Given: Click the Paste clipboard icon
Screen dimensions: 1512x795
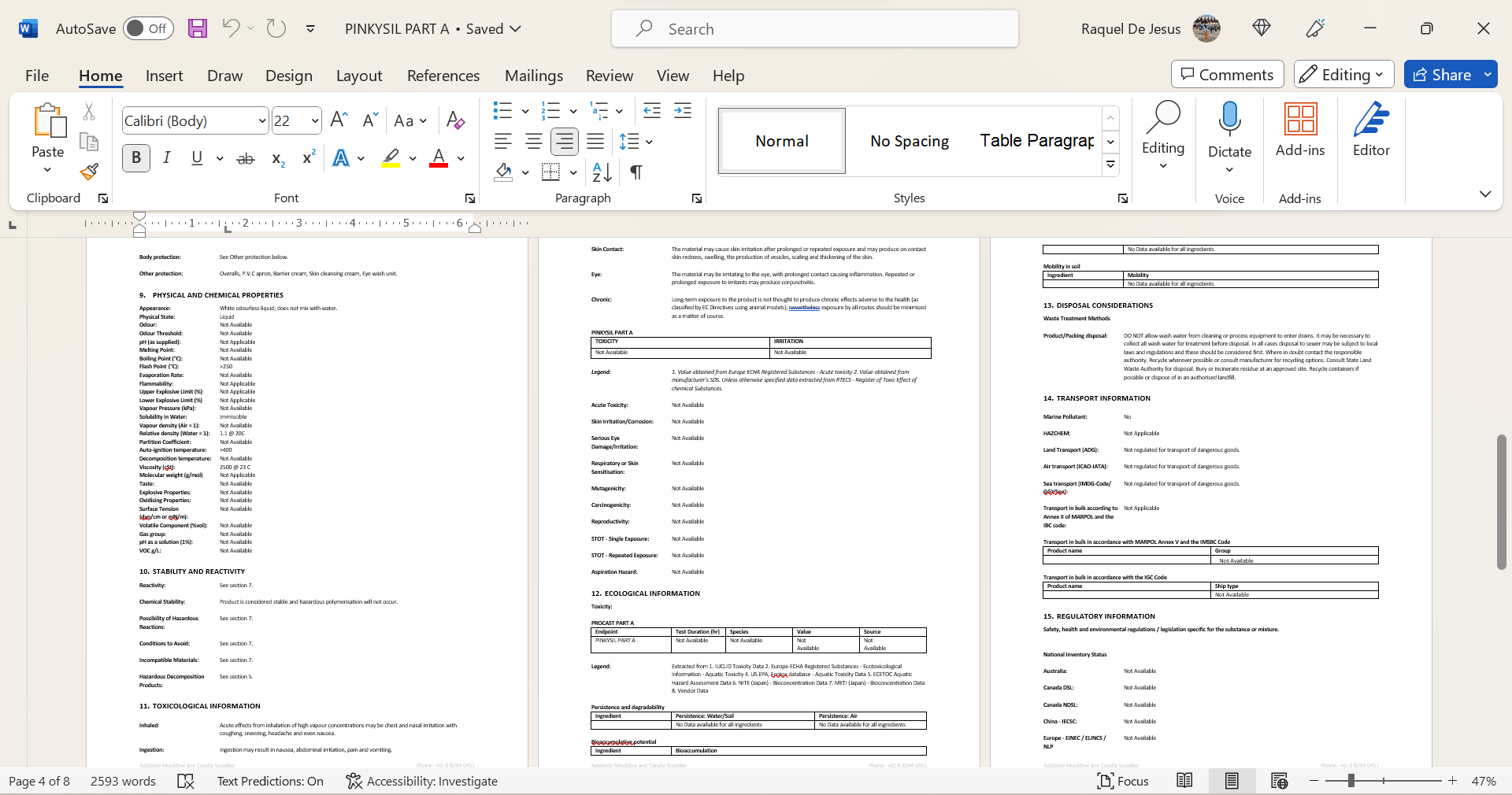Looking at the screenshot, I should (x=49, y=120).
